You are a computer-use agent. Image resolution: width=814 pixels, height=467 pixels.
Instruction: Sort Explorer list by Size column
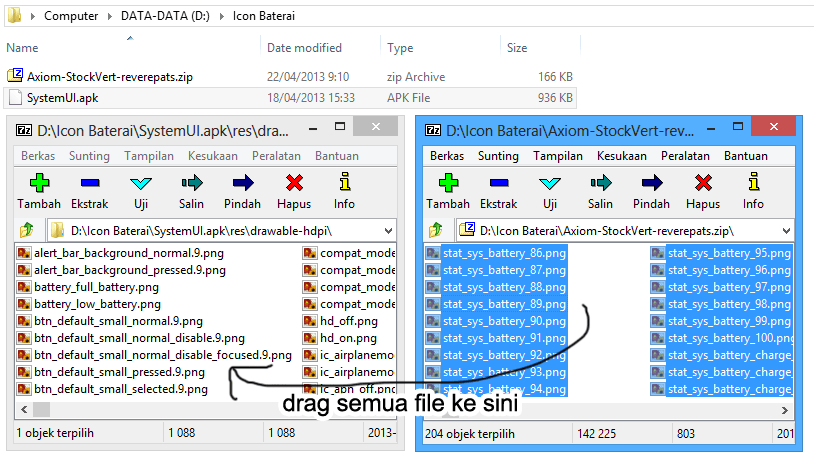point(517,48)
